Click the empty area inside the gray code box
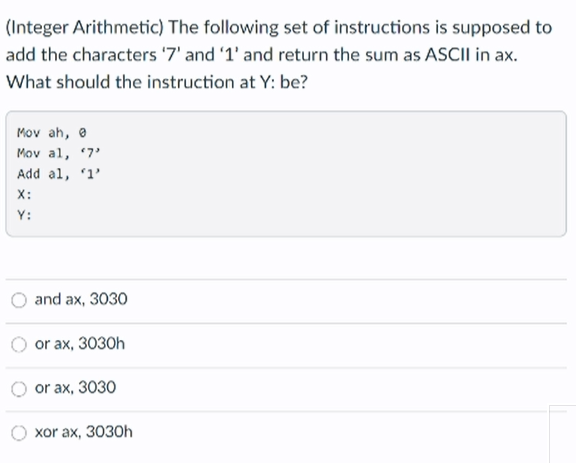Image resolution: width=576 pixels, height=463 pixels. pyautogui.click(x=331, y=184)
